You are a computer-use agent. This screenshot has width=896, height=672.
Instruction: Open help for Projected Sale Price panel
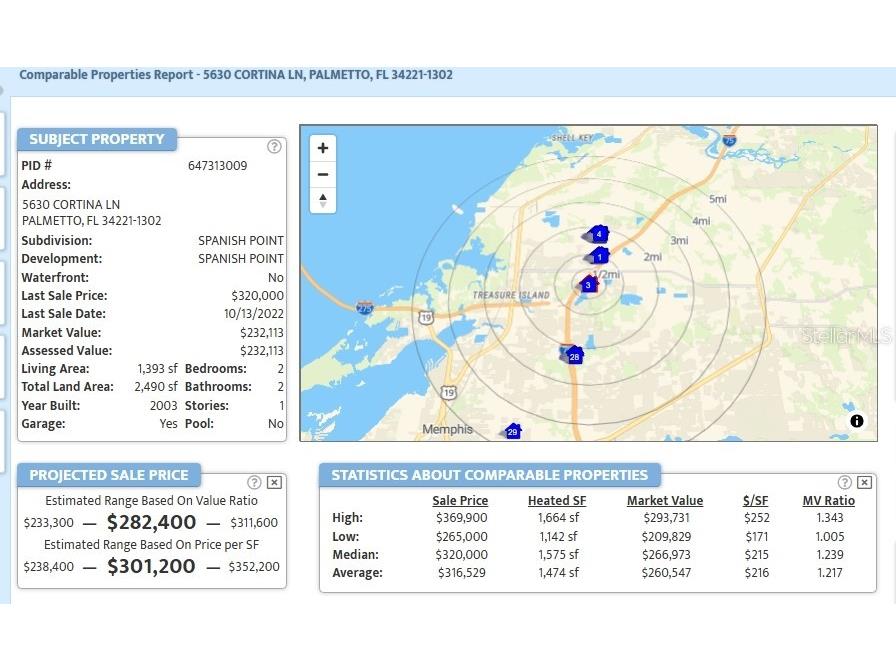255,482
